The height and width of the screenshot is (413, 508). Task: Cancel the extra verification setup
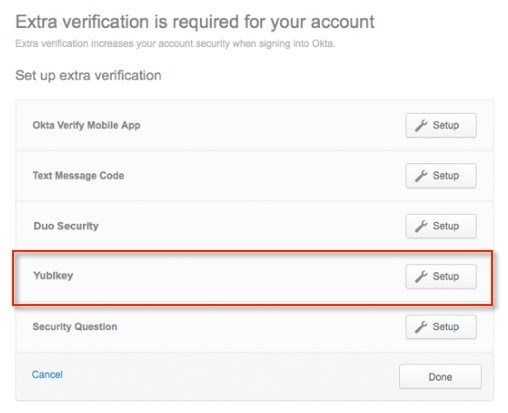[x=47, y=374]
